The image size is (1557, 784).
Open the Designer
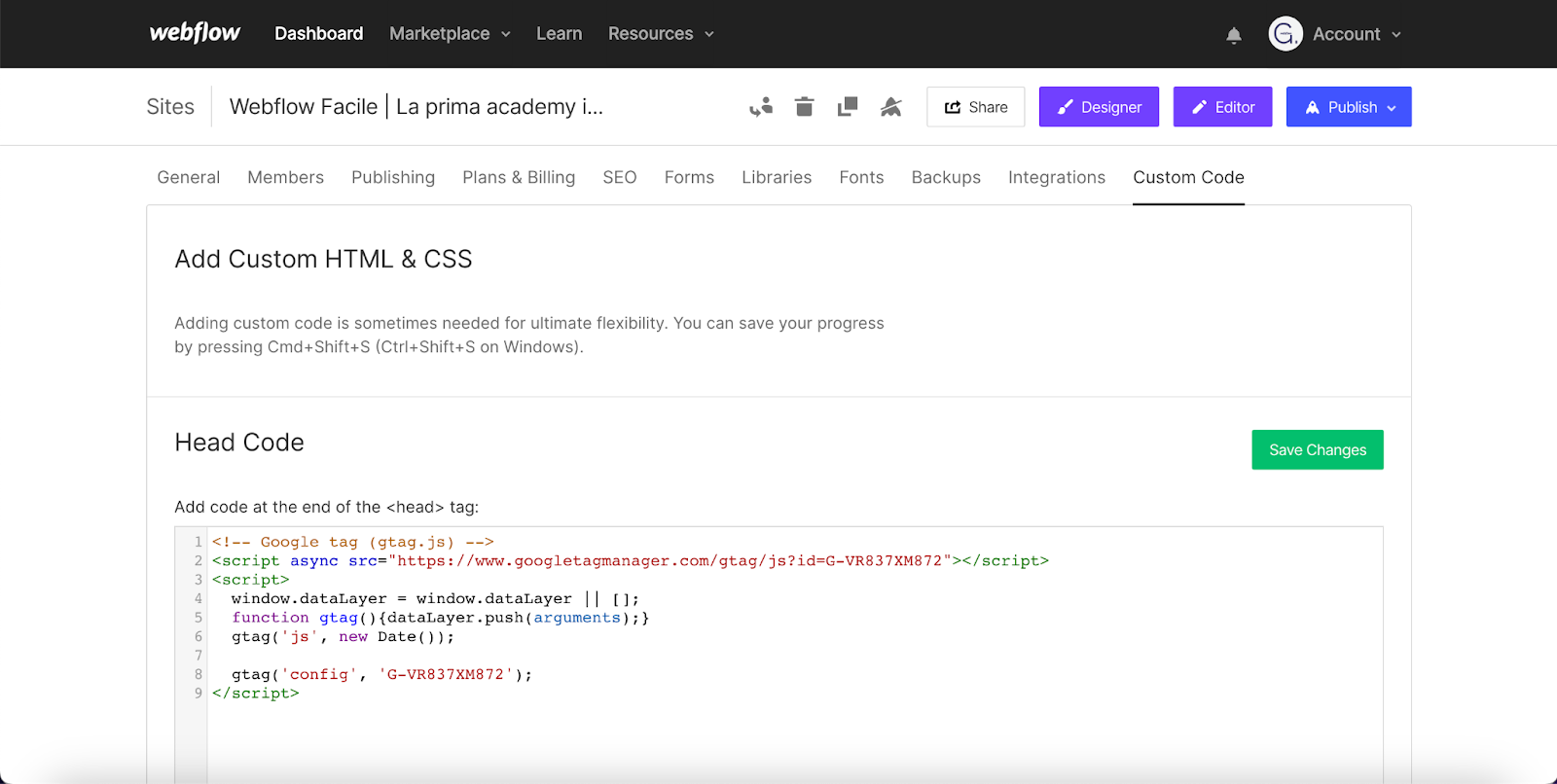click(1099, 107)
